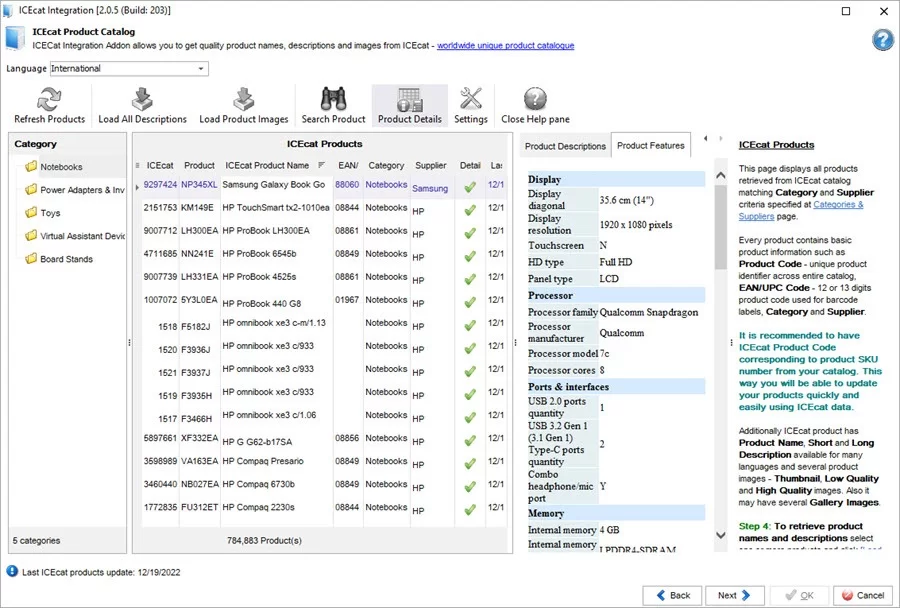The width and height of the screenshot is (900, 608).
Task: Switch to the Product Descriptions tab
Action: click(565, 146)
